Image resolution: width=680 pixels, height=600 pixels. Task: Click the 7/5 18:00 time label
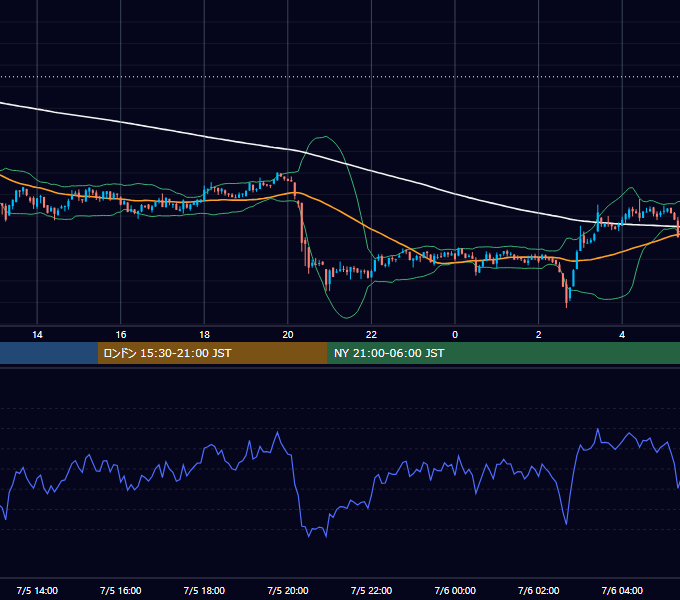click(x=204, y=591)
